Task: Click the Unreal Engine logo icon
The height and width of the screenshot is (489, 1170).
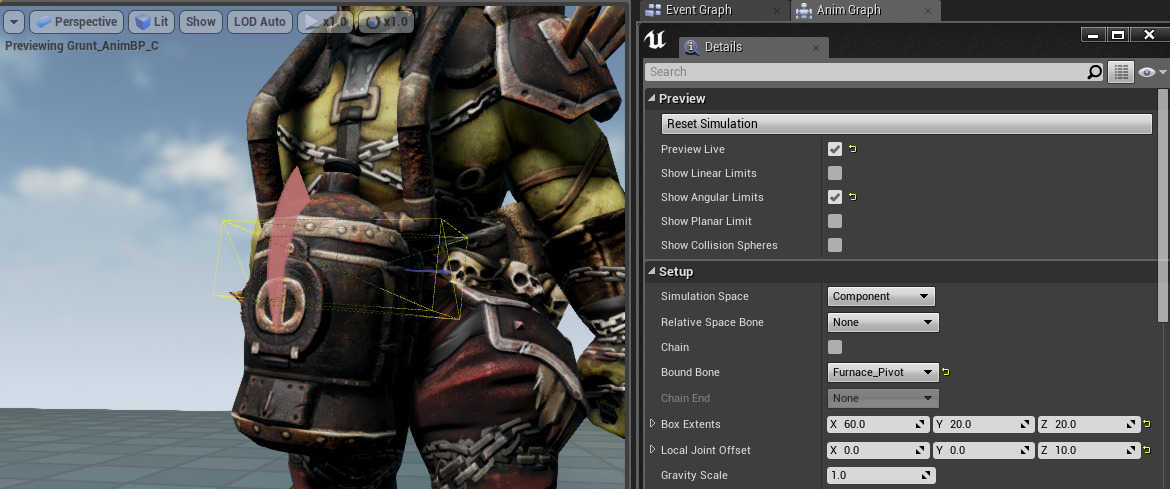Action: [x=657, y=41]
